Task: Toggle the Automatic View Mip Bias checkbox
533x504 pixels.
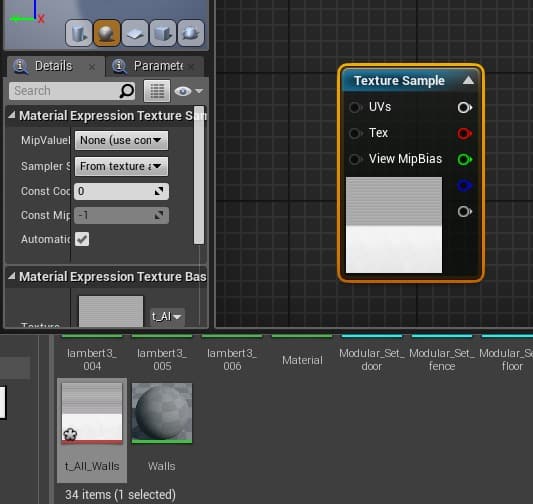Action: coord(82,239)
